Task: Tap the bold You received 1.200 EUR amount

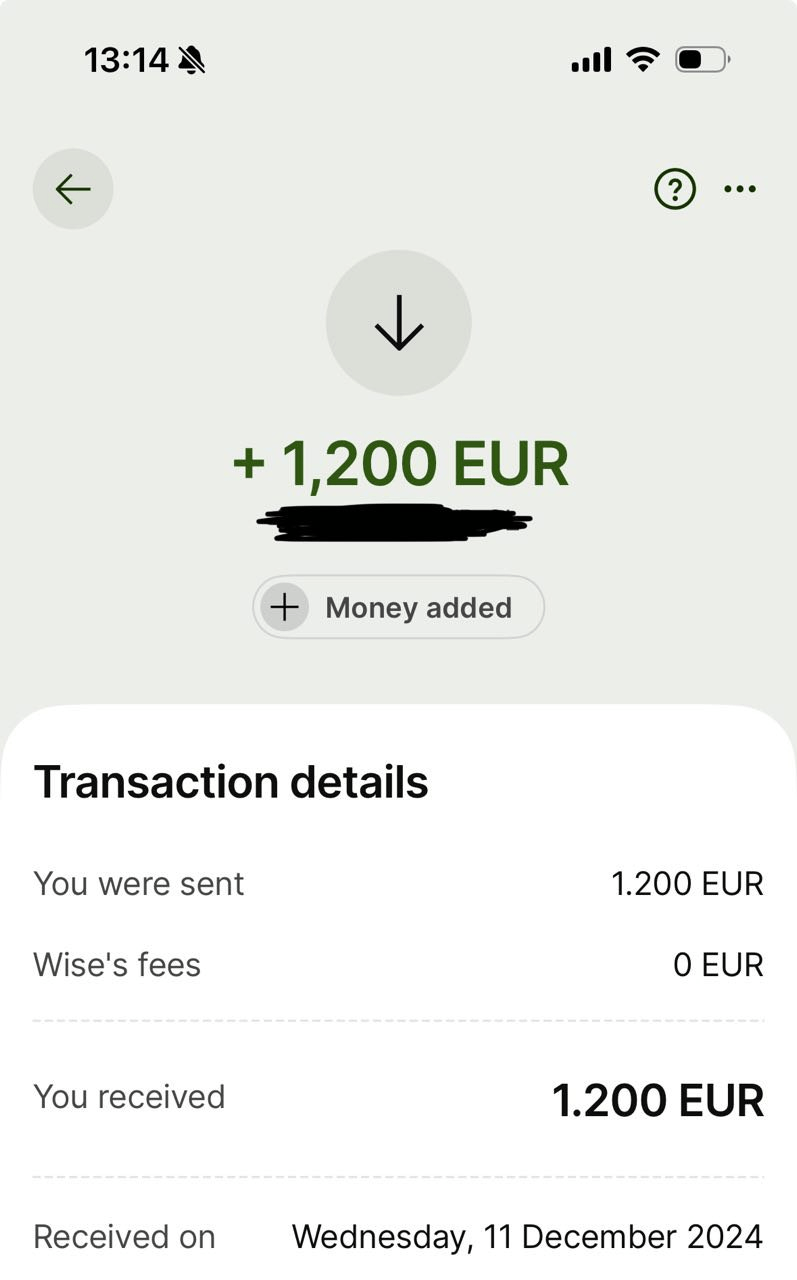Action: tap(658, 1100)
